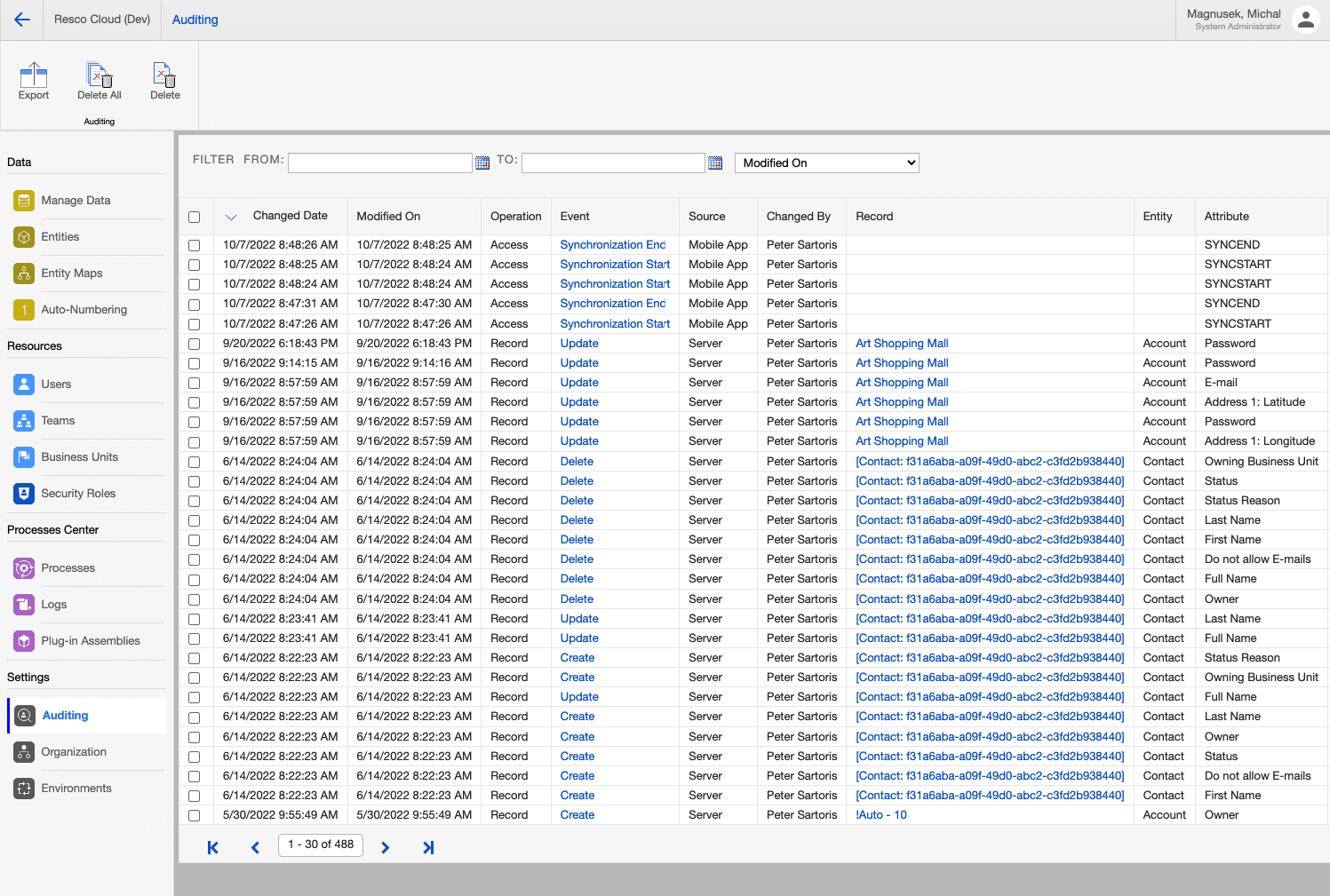Open the user profile avatar icon

tap(1305, 20)
